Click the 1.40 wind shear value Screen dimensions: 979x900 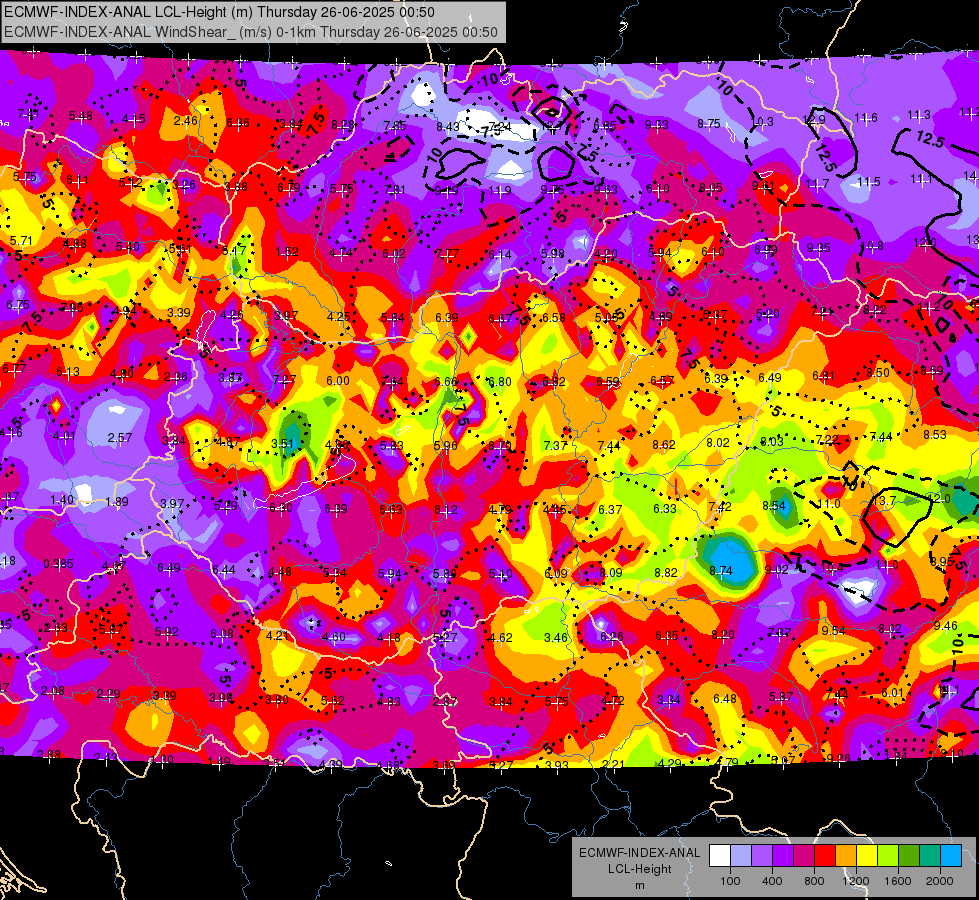click(62, 500)
